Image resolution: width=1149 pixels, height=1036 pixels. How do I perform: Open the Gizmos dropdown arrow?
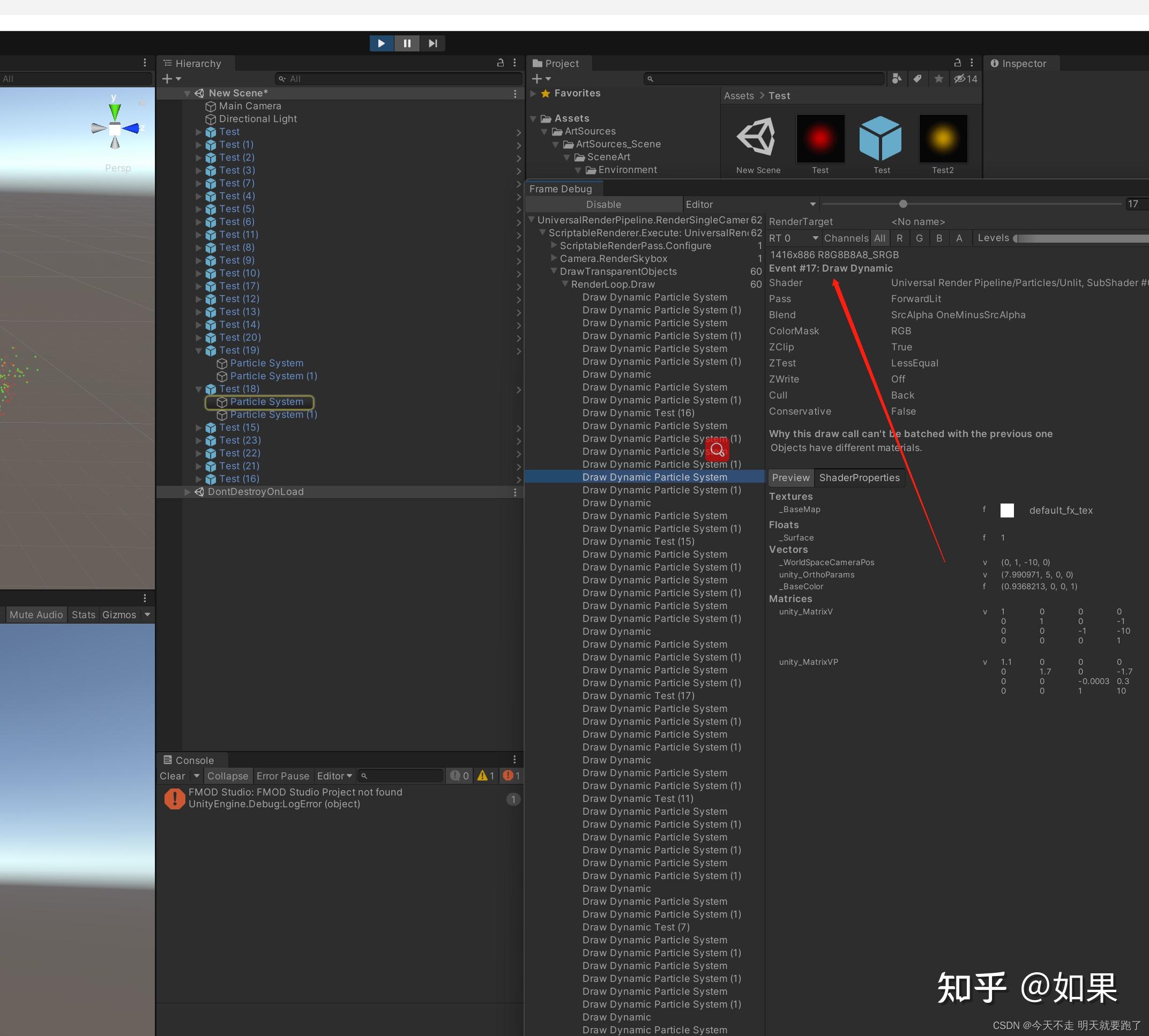click(x=147, y=615)
